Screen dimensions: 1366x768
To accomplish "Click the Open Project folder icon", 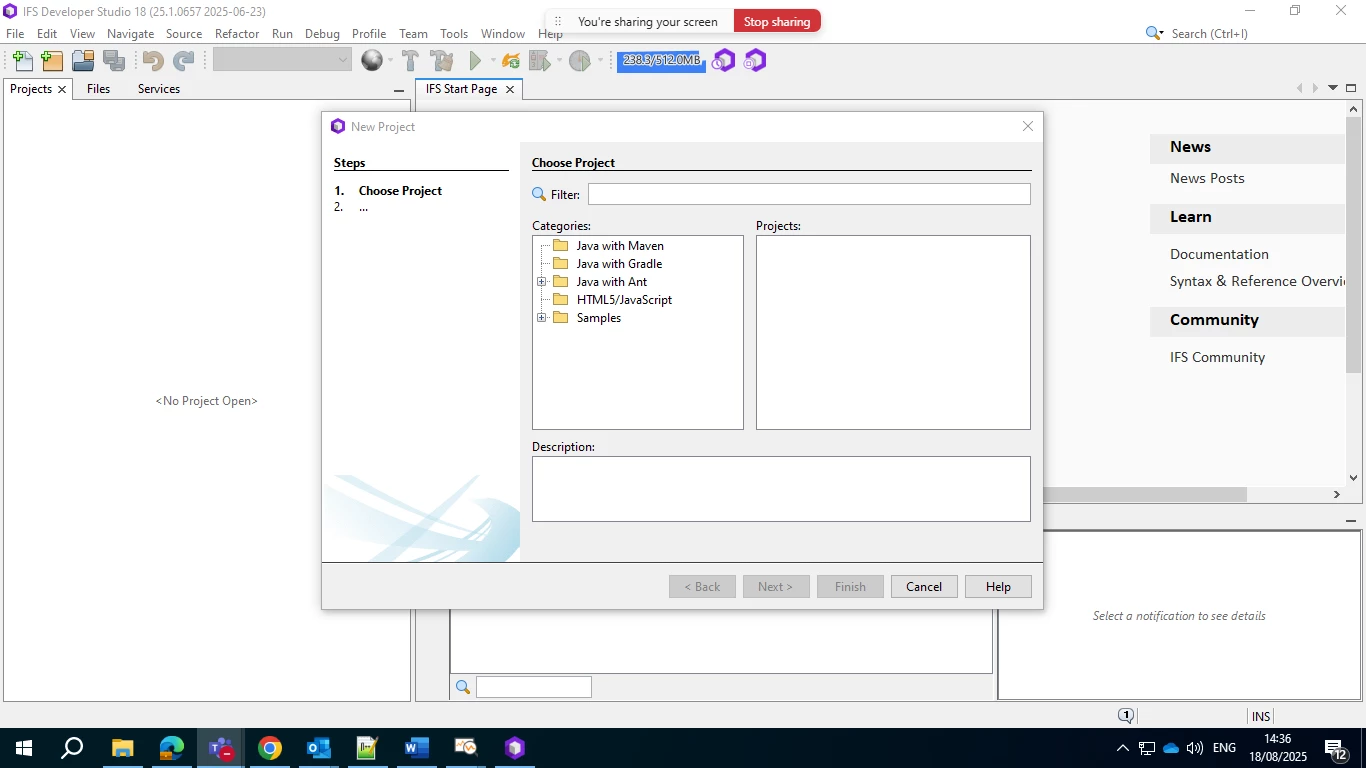I will (x=83, y=61).
